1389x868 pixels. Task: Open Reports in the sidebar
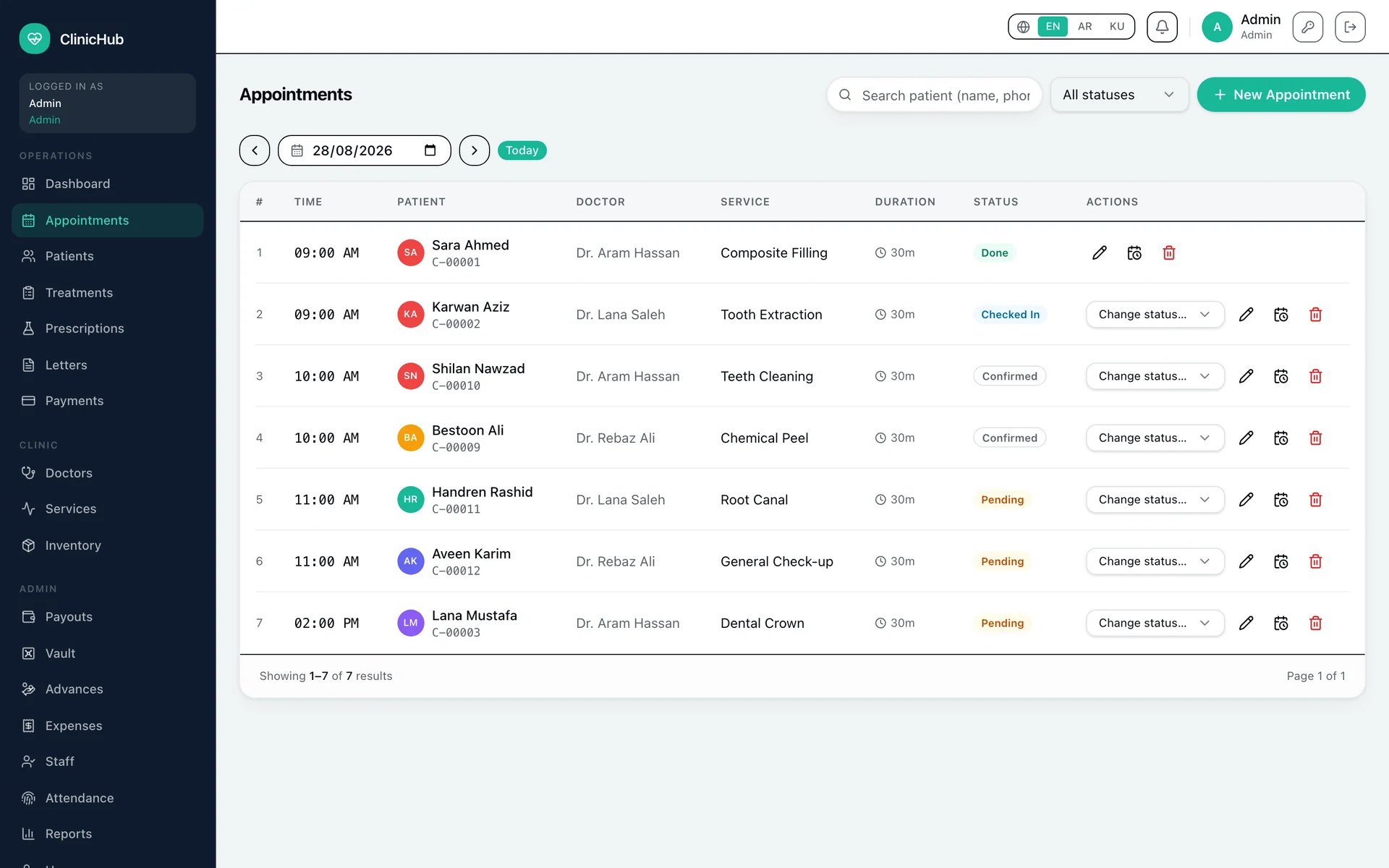[108, 834]
